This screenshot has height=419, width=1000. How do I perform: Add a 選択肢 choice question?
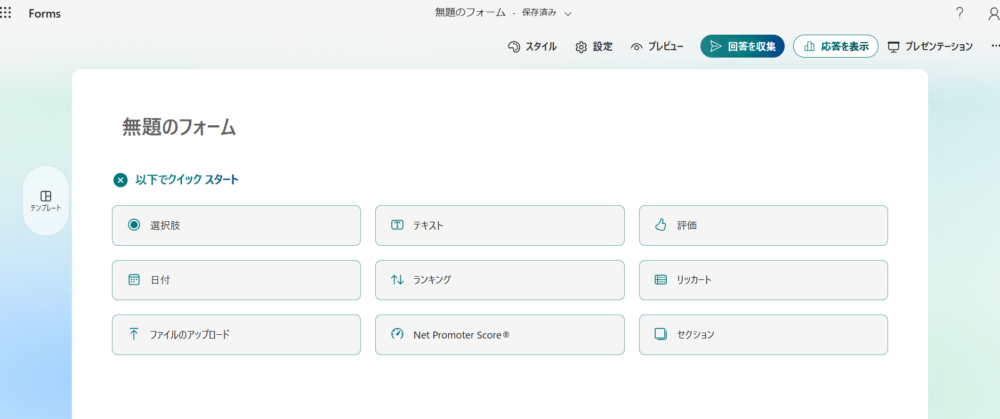tap(236, 225)
